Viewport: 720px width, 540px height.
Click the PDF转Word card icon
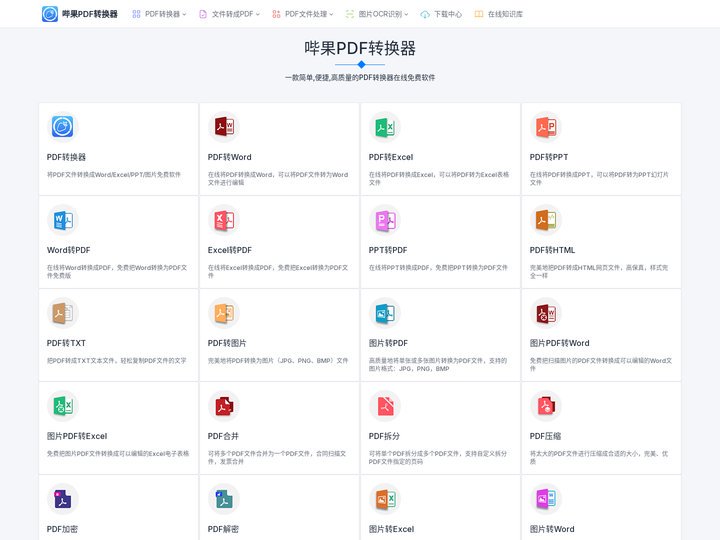tap(224, 127)
